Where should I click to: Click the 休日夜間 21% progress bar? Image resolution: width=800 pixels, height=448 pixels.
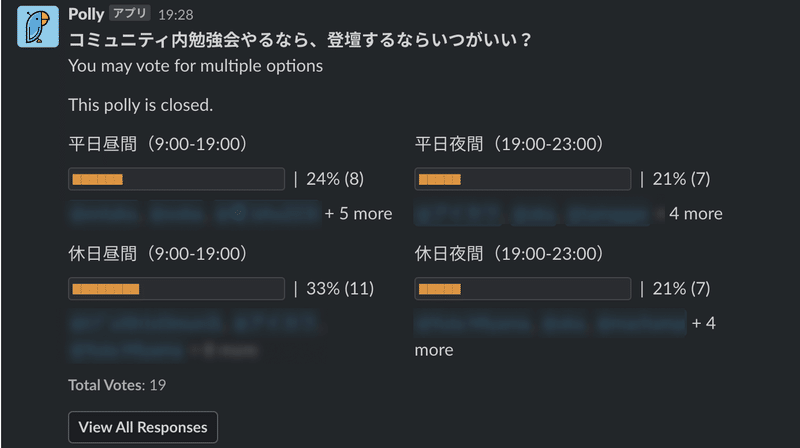coord(522,289)
